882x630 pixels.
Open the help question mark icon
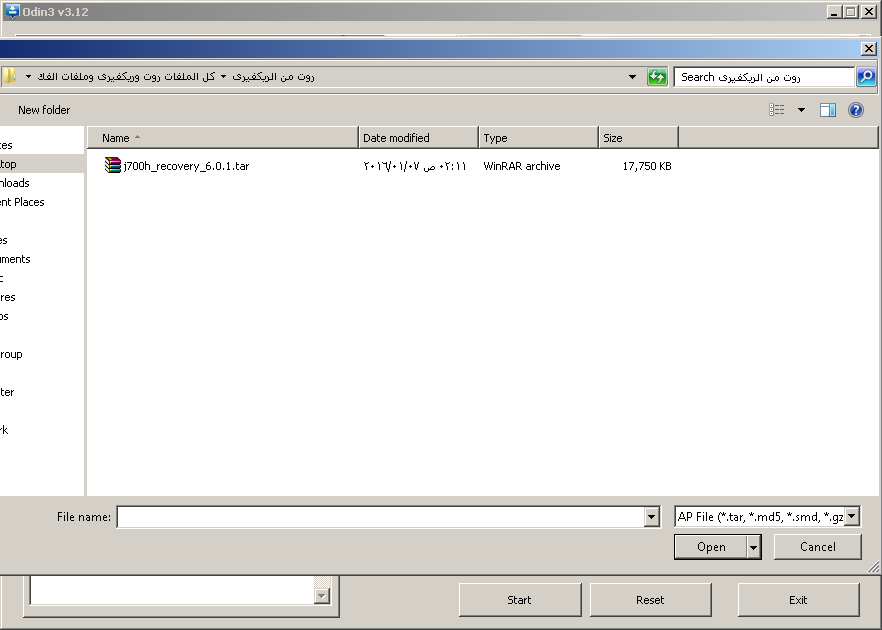tap(856, 110)
